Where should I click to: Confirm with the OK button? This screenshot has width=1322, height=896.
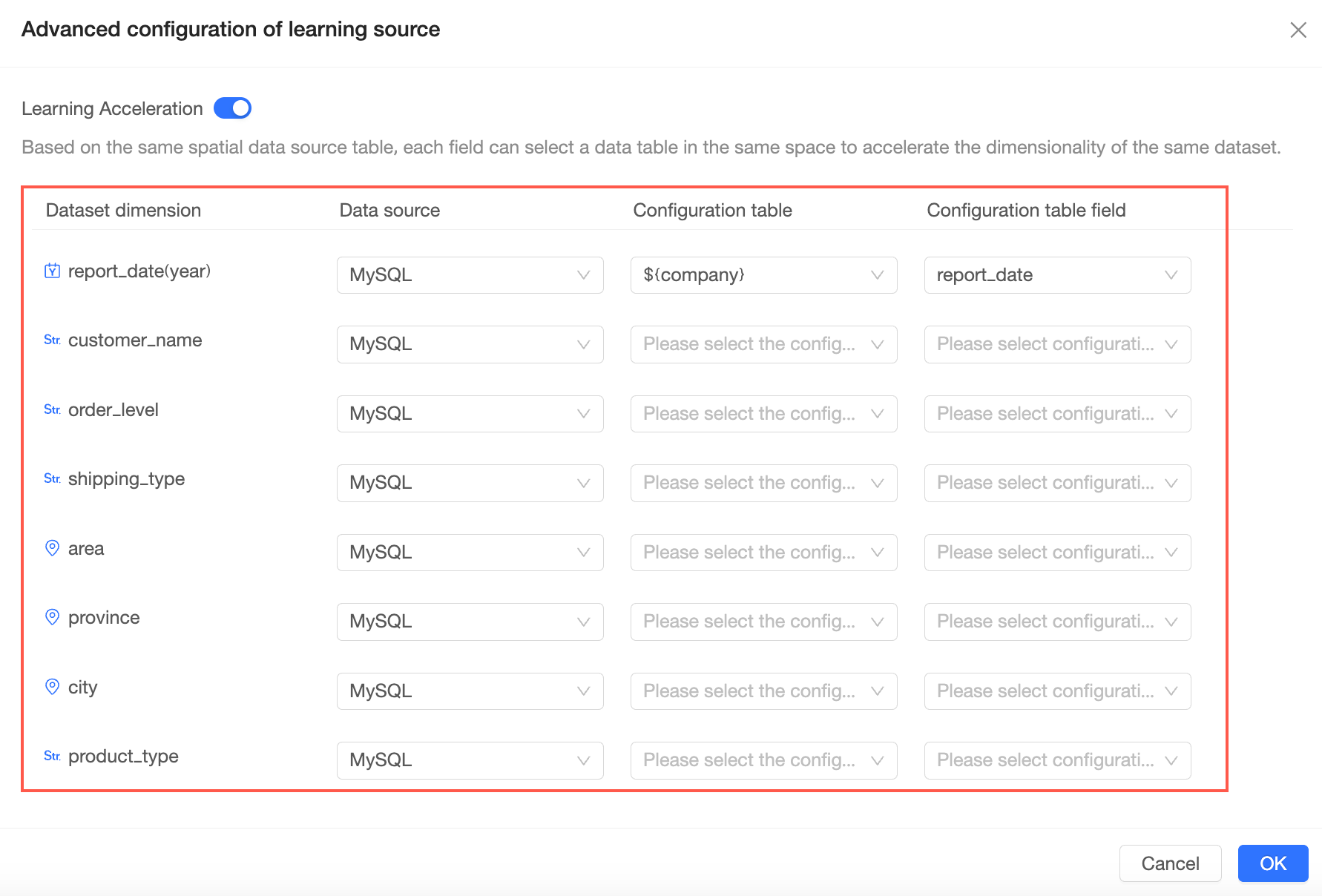(x=1273, y=863)
